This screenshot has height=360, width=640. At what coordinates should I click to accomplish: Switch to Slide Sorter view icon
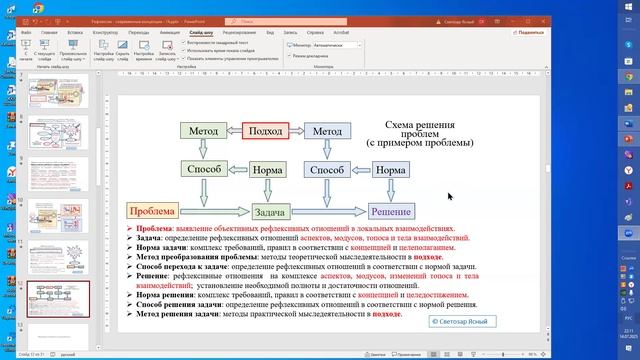click(447, 355)
